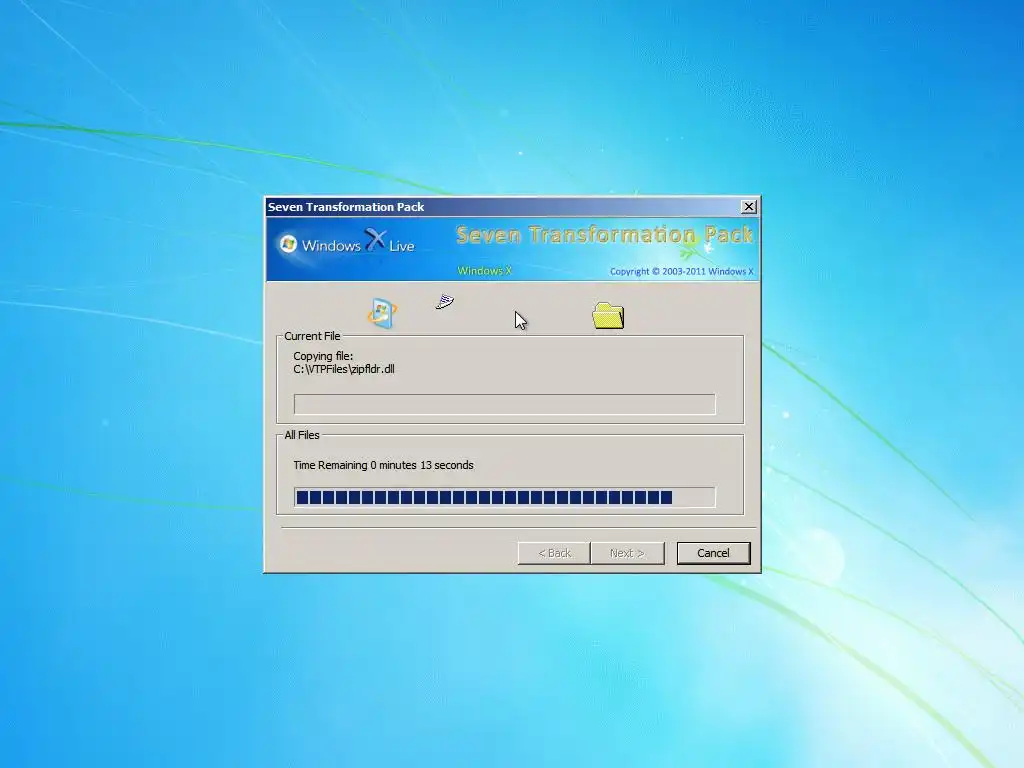Click the disabled Next button
This screenshot has width=1024, height=768.
point(627,553)
